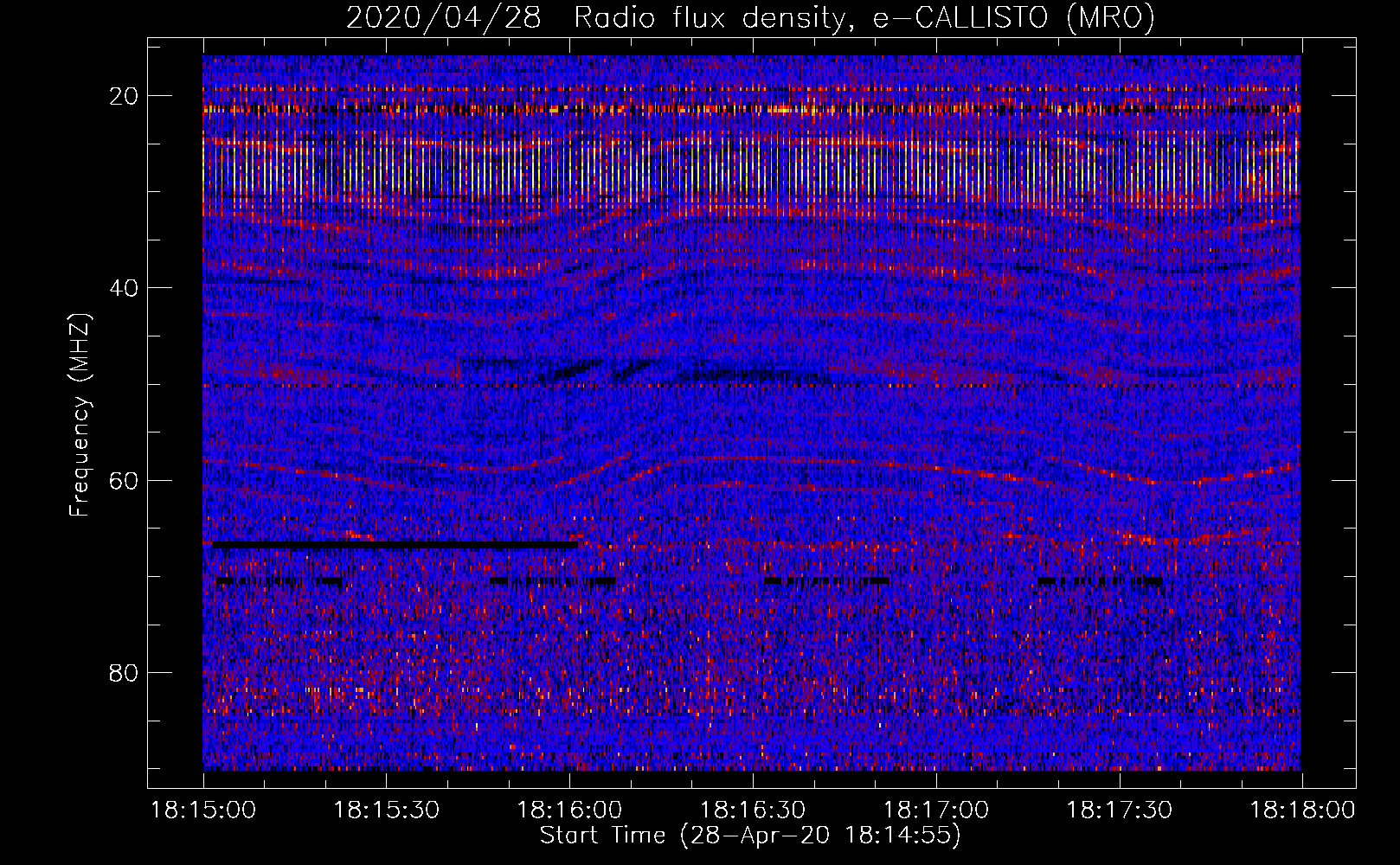Click the 'Start Time (28-Apr-20 18:14:55)' label
Viewport: 1400px width, 865px height.
coord(750,836)
